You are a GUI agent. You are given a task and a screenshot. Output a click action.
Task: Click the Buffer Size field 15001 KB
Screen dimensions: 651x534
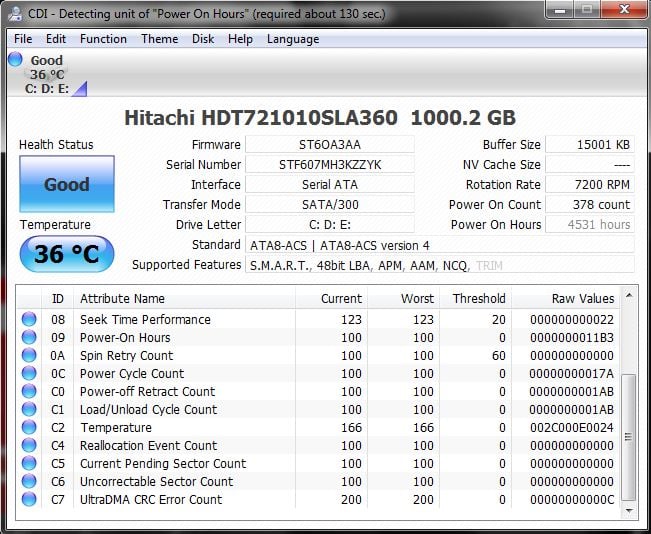[590, 145]
